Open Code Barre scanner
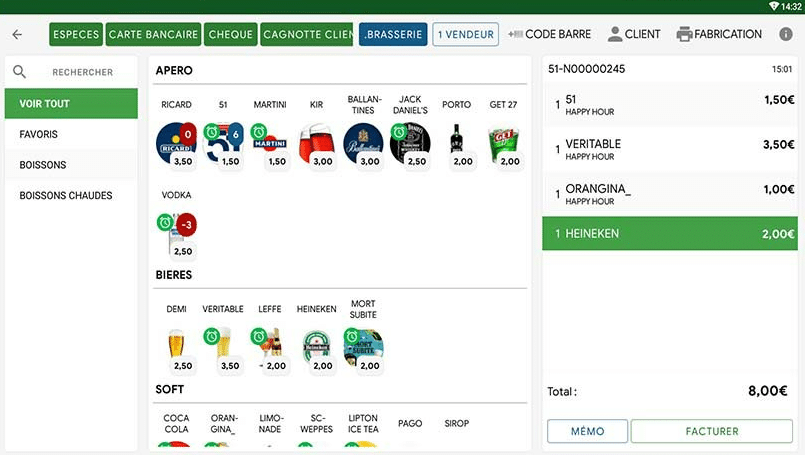This screenshot has height=455, width=805. (x=549, y=34)
